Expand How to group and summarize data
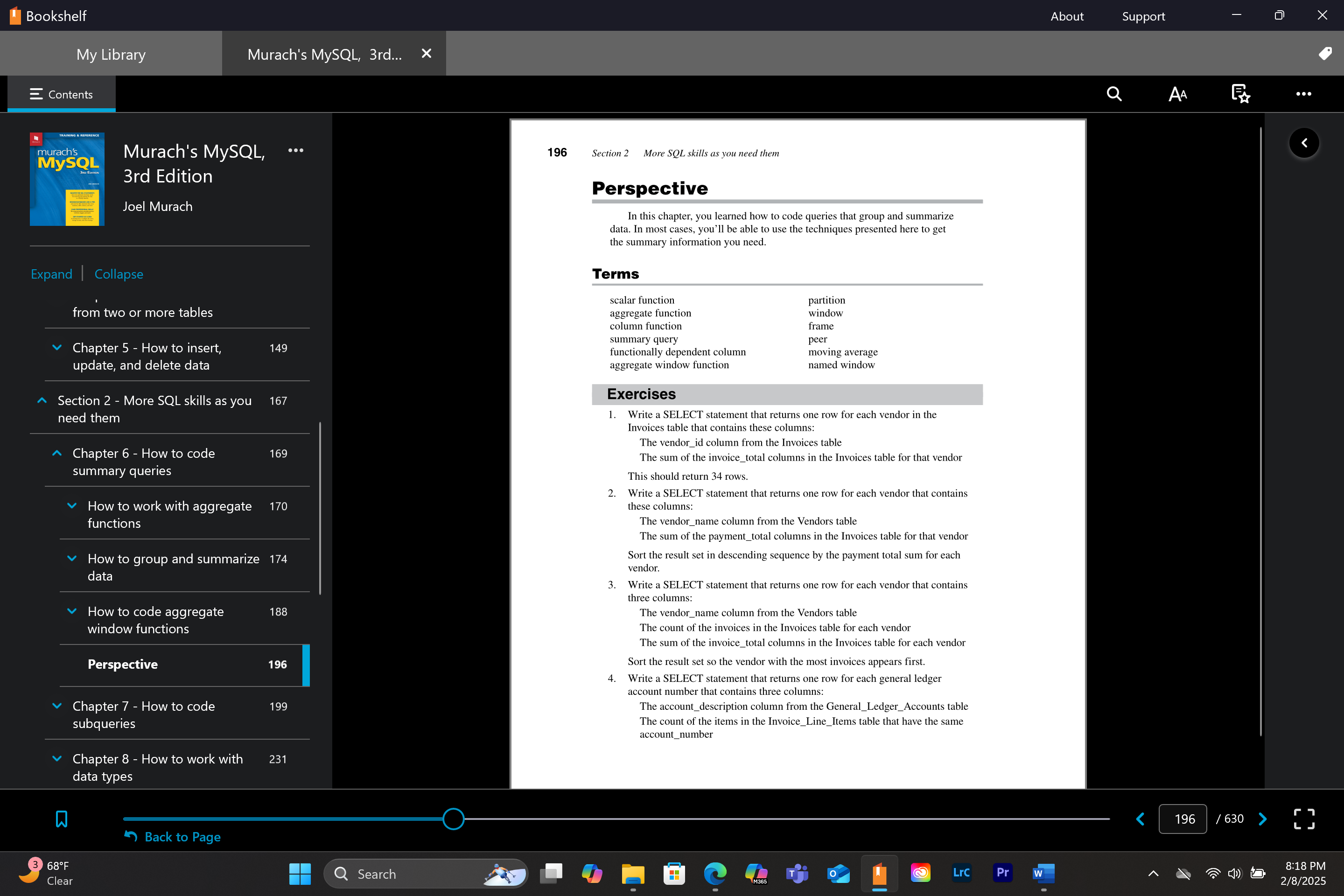Image resolution: width=1344 pixels, height=896 pixels. (x=72, y=558)
